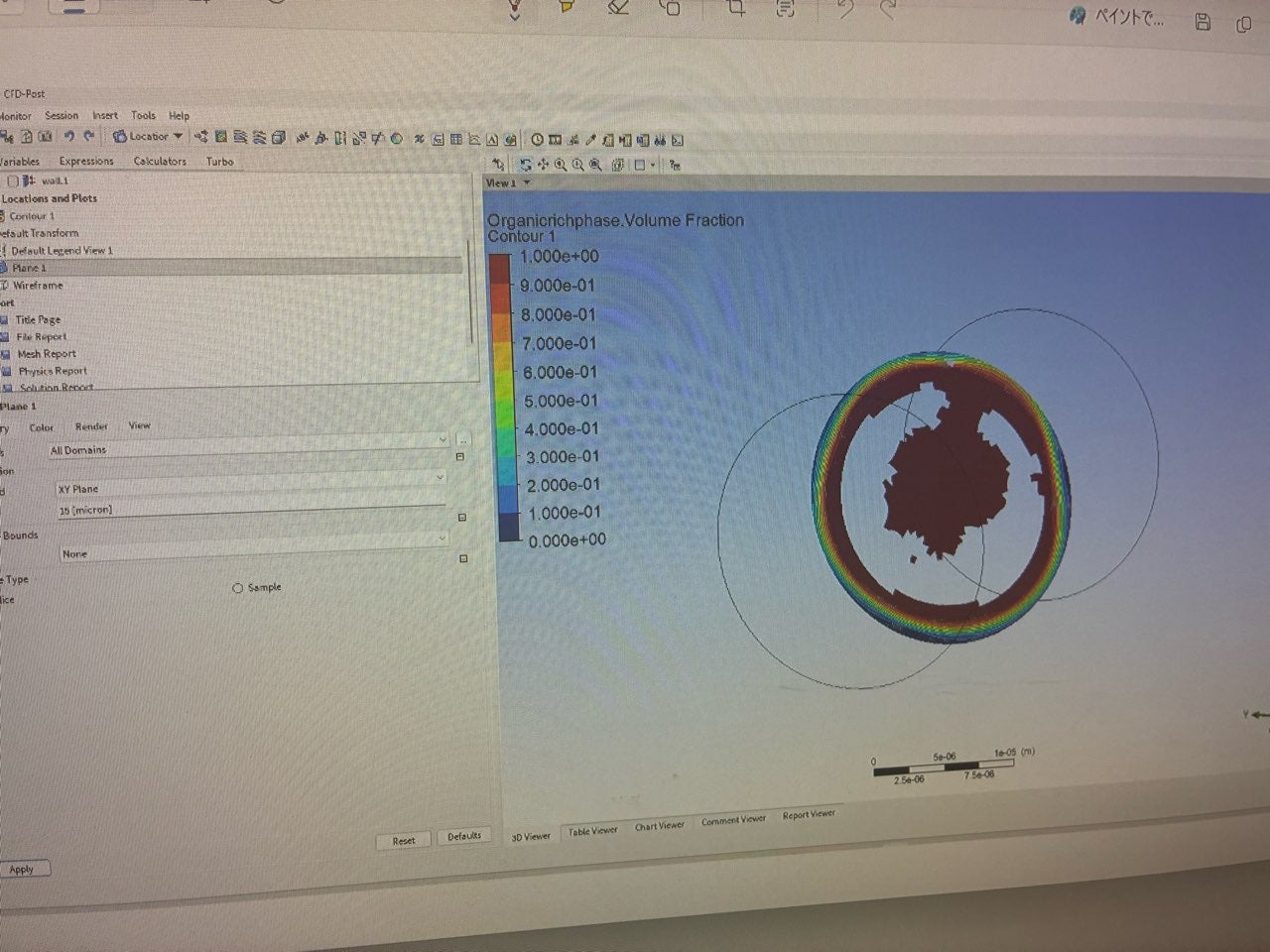Click the Reset button
Viewport: 1270px width, 952px height.
pos(404,841)
